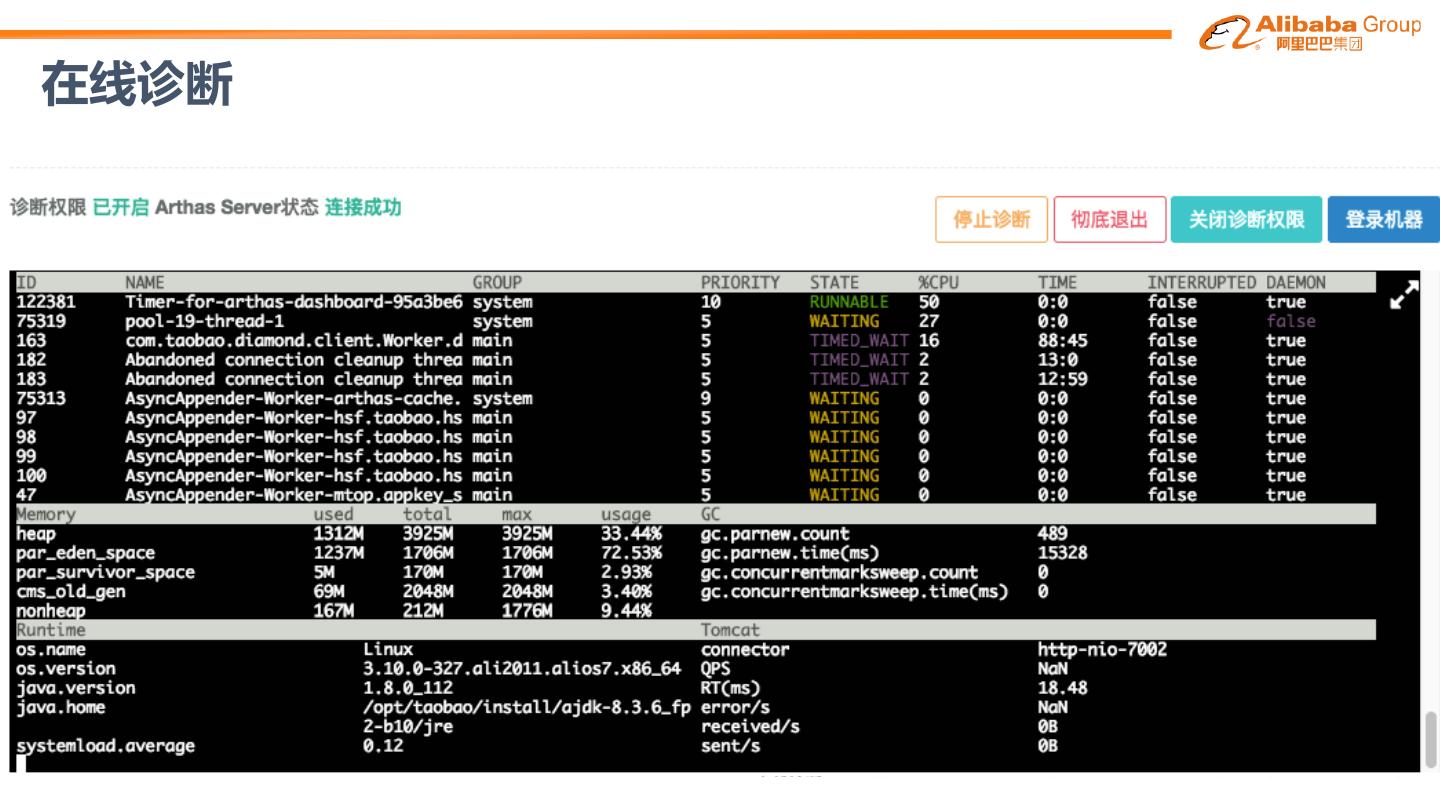Viewport: 1440px width, 810px height.
Task: Click the Tomcat section header
Action: pos(730,630)
